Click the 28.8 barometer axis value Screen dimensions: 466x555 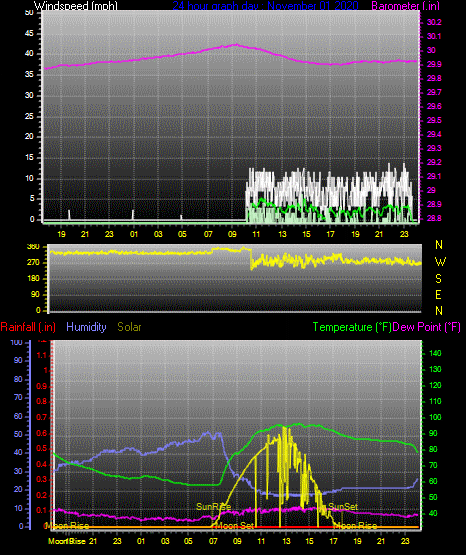(x=434, y=218)
